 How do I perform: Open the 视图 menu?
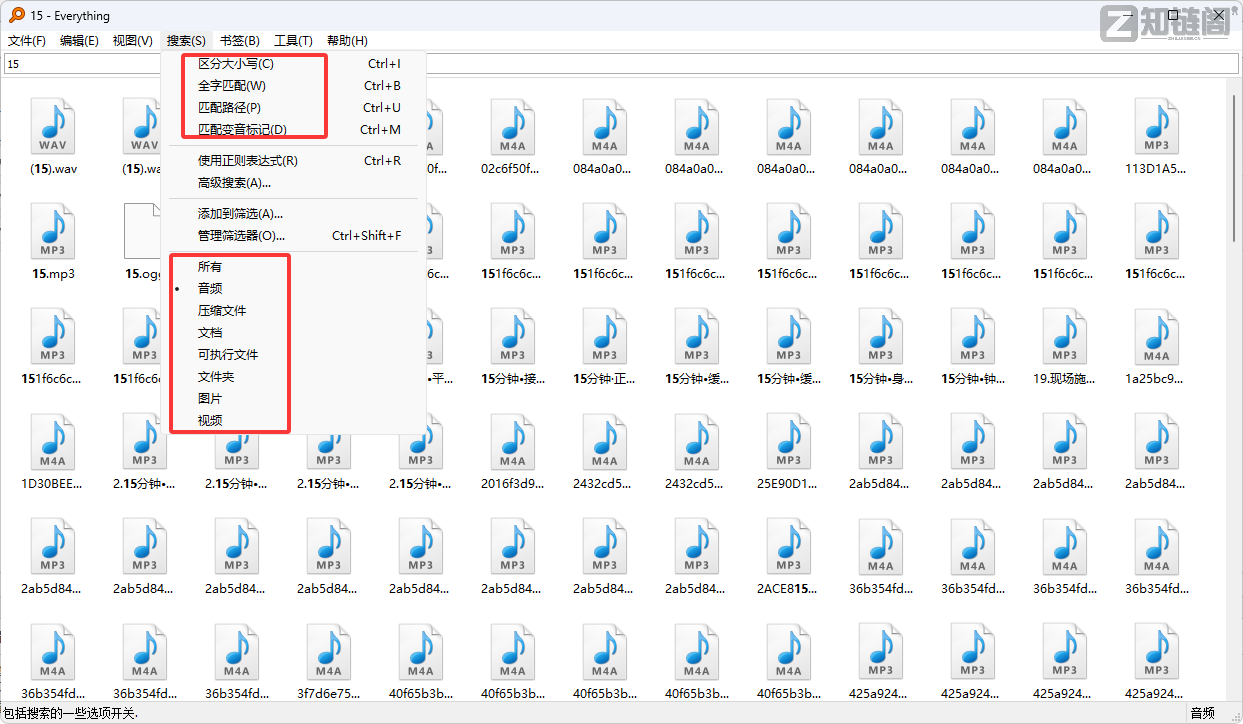click(x=132, y=41)
